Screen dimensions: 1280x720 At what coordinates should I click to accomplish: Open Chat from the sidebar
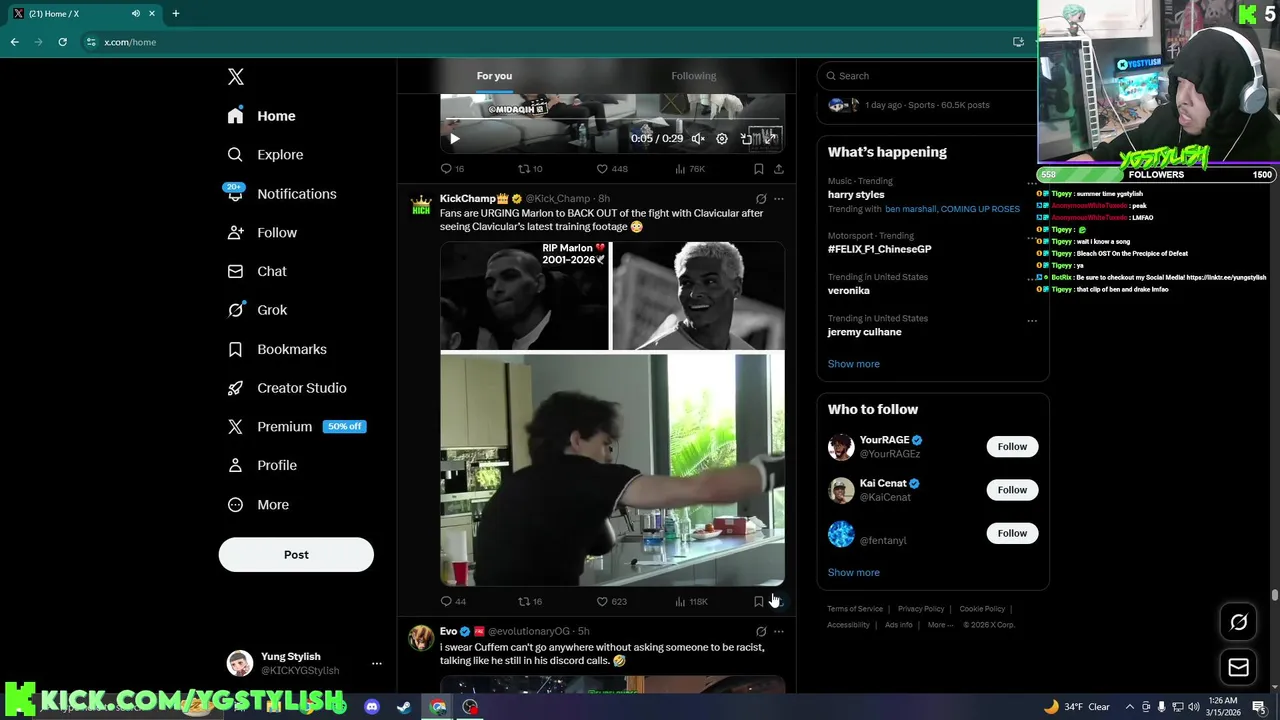[257, 271]
